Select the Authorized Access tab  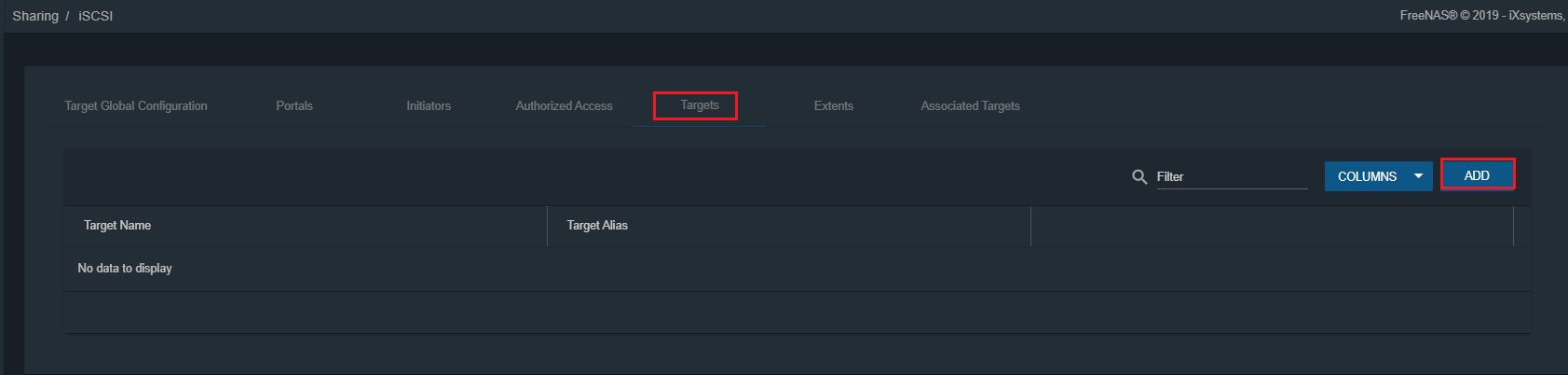click(x=564, y=105)
